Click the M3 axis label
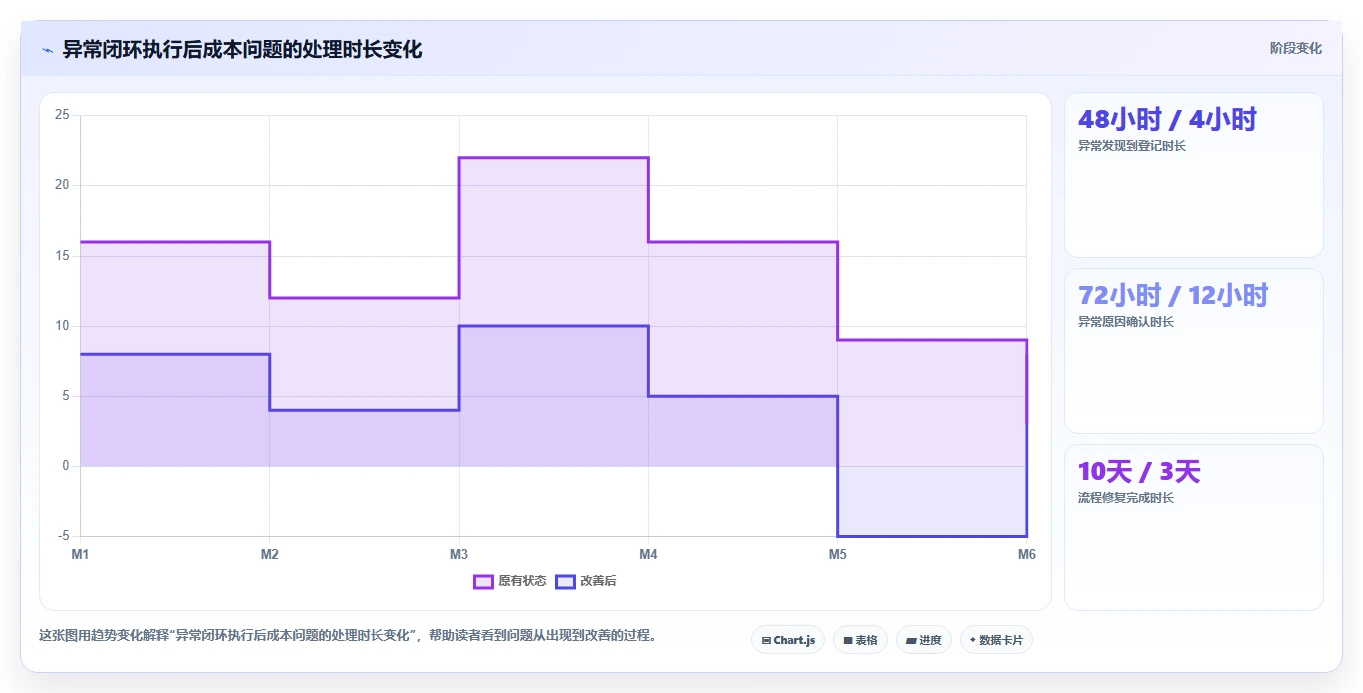Viewport: 1363px width, 693px height. [x=459, y=554]
